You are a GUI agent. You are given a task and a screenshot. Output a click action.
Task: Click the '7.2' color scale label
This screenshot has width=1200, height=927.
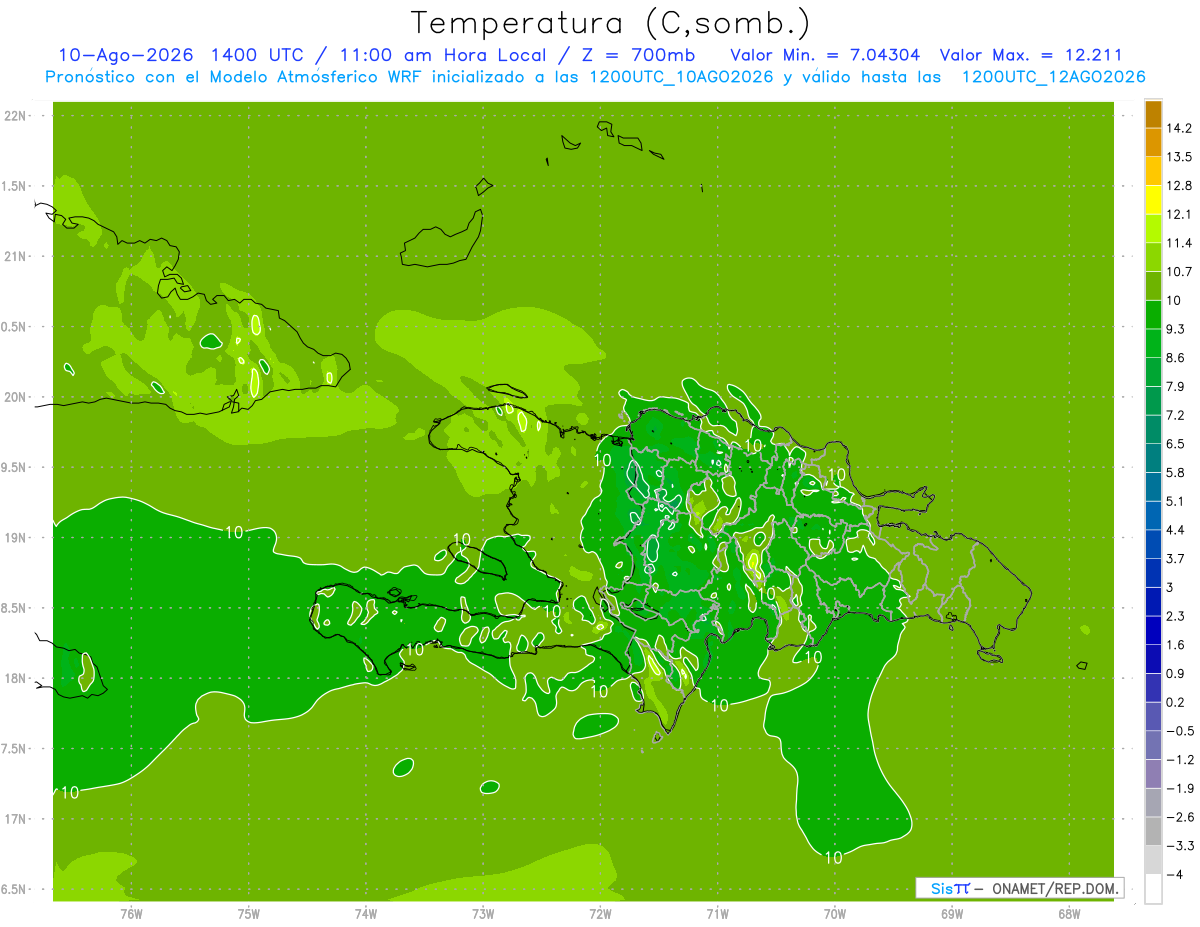pyautogui.click(x=1176, y=415)
